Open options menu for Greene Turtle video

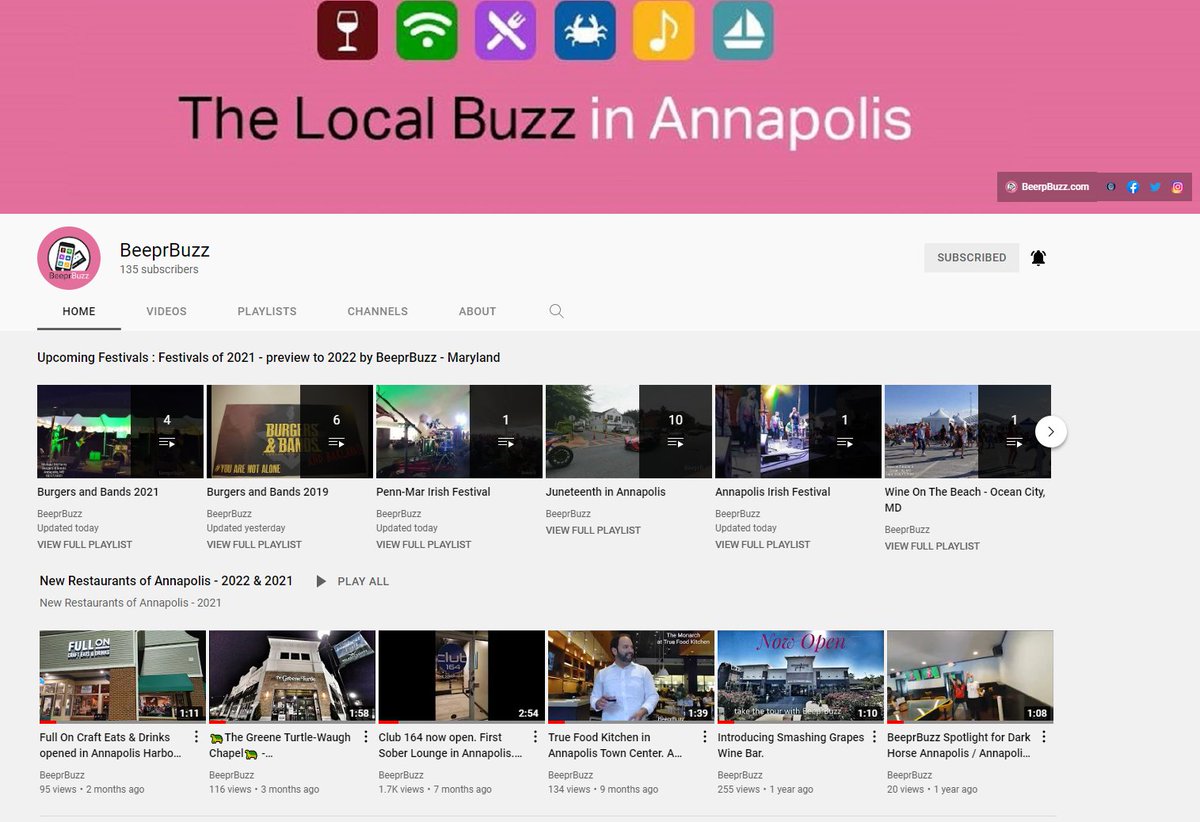click(365, 738)
